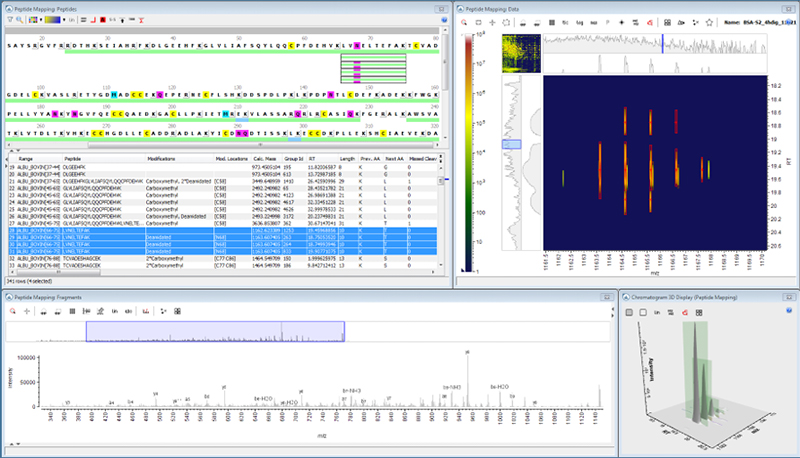Image resolution: width=800 pixels, height=458 pixels.
Task: Click the filter funnel icon in Peptides toolbar
Action: click(9, 19)
